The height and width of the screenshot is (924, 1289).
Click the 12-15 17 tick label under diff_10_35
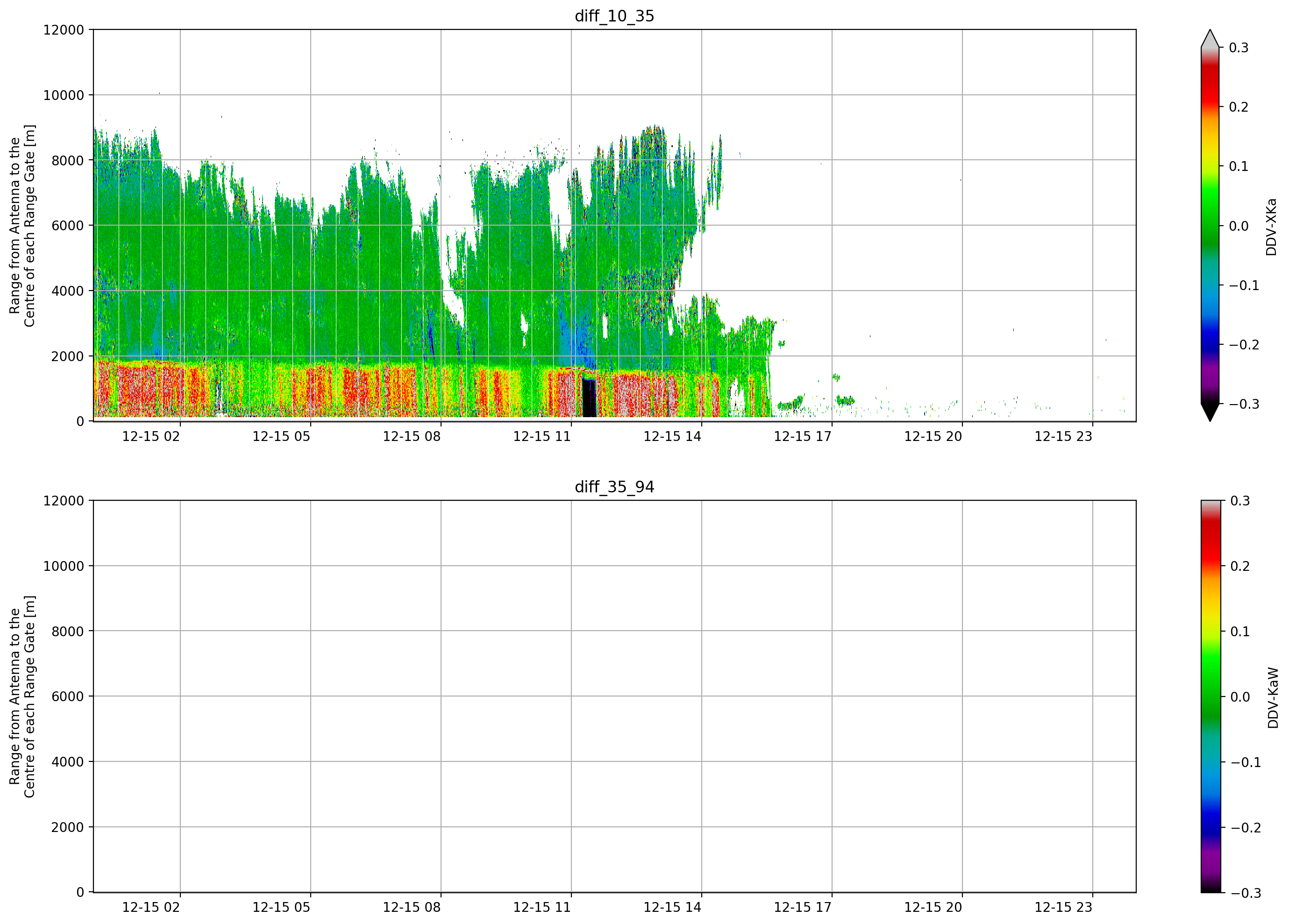point(803,436)
